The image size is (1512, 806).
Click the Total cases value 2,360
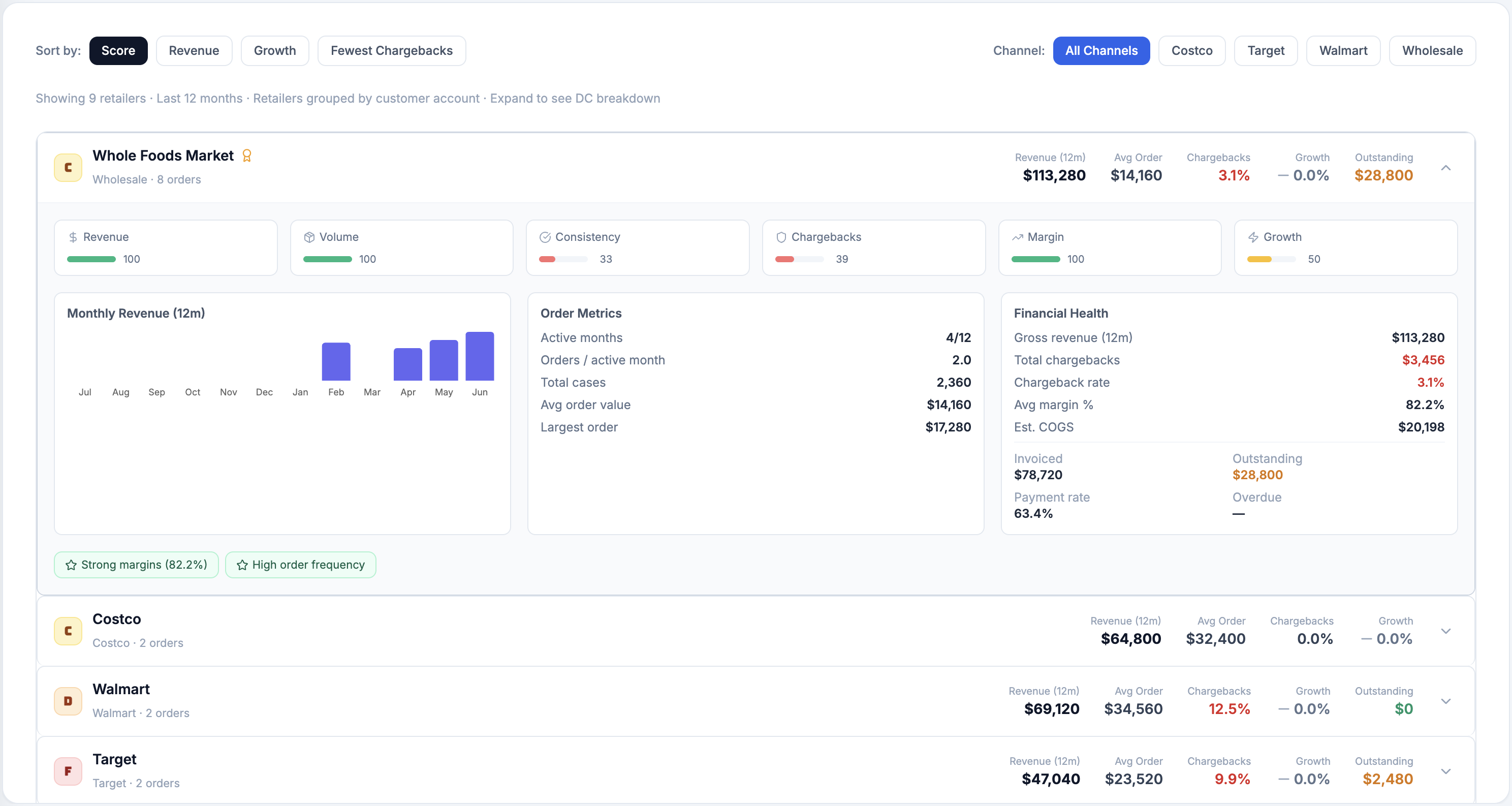coord(954,383)
